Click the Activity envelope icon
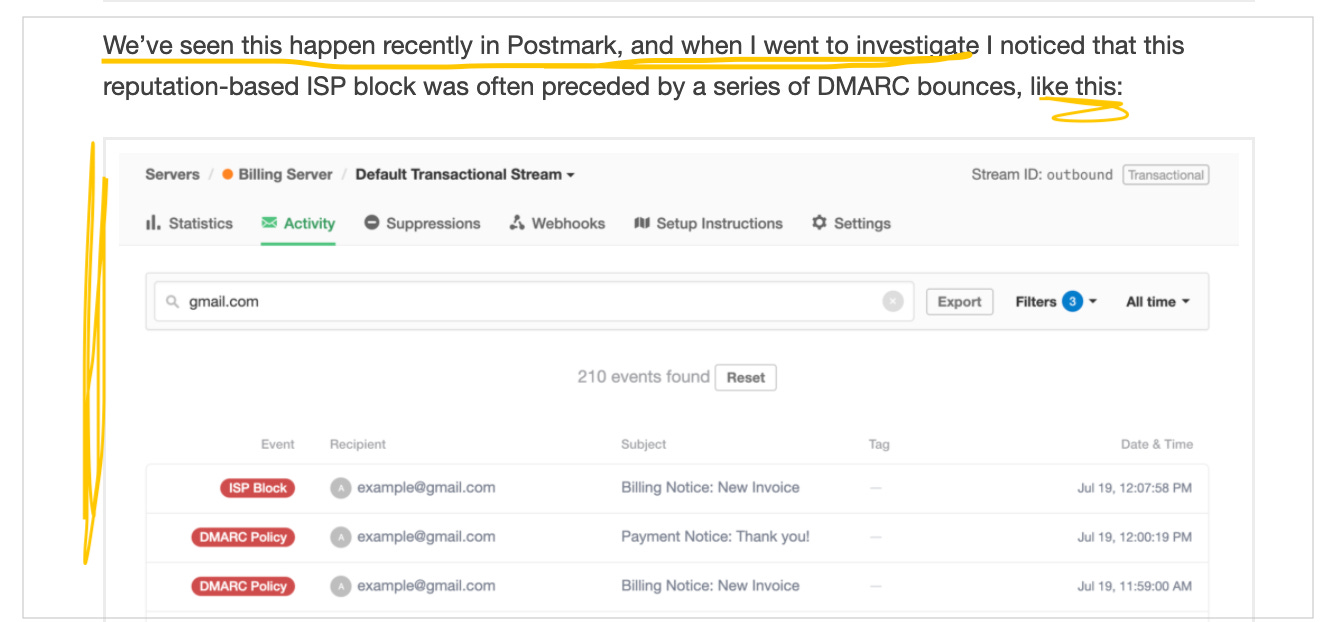The width and height of the screenshot is (1326, 622). click(269, 223)
